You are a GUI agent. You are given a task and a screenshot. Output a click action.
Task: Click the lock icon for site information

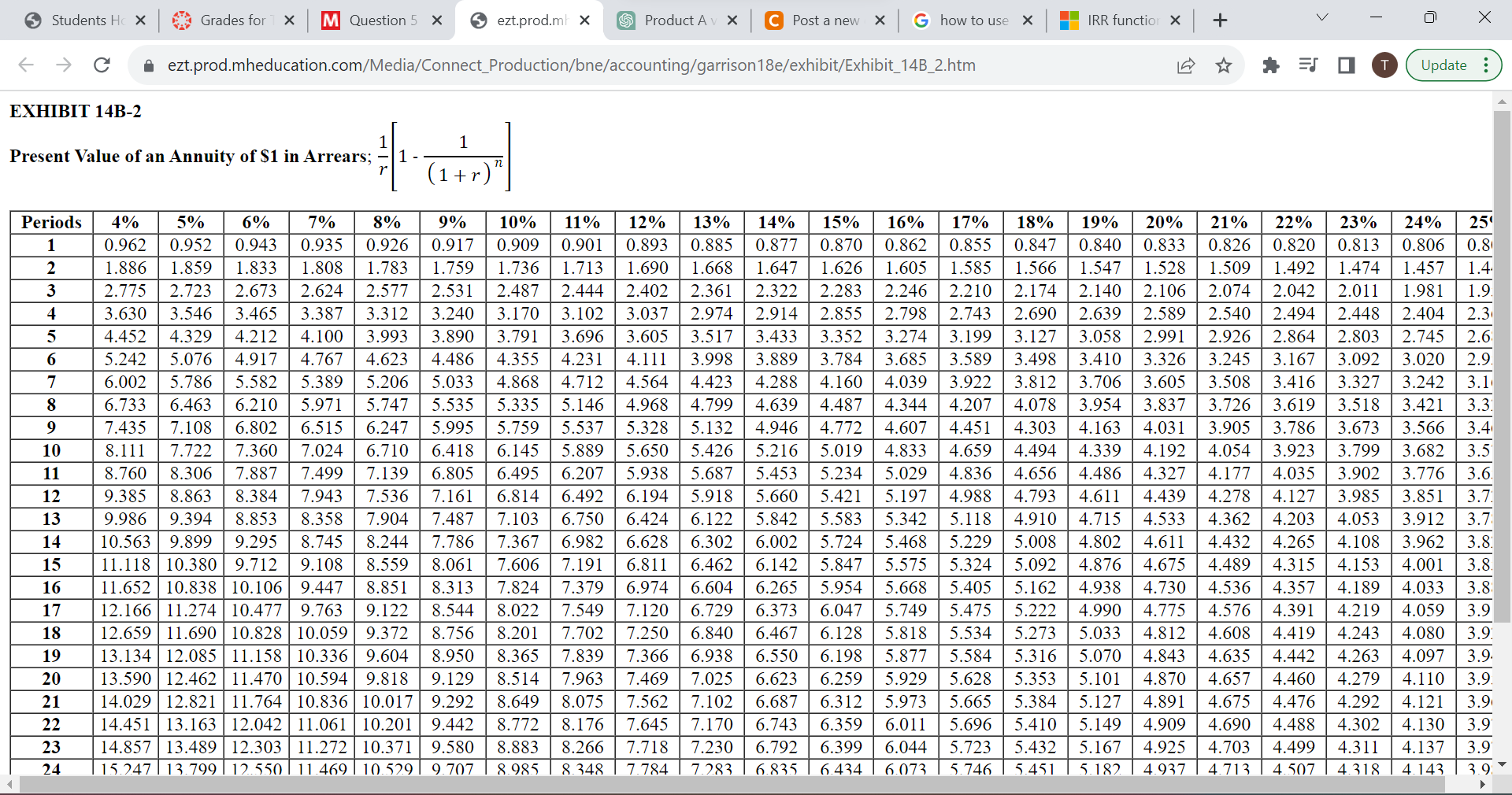tap(148, 65)
